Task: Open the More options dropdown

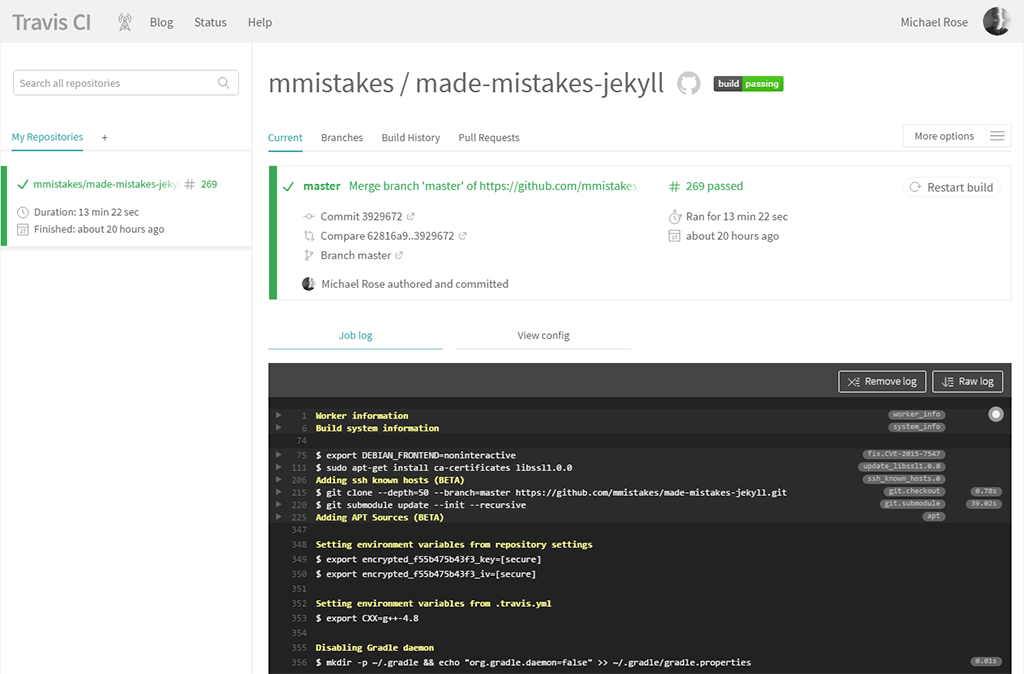Action: 946,136
